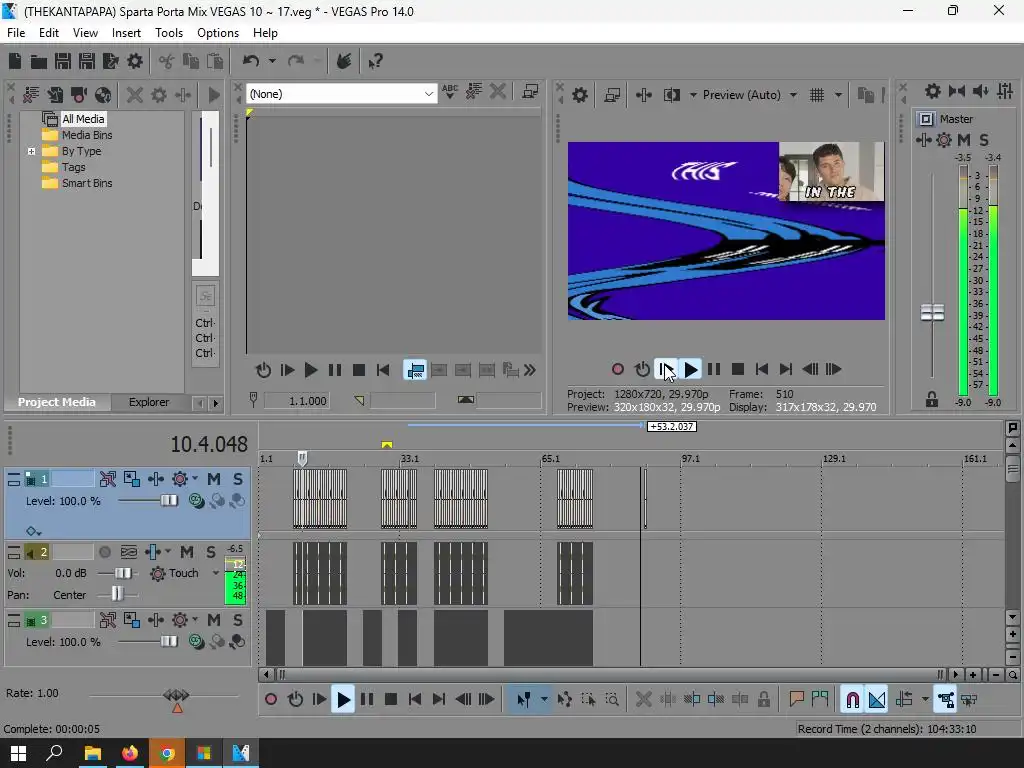Expand the By Type media folder
Screen dimensions: 1024x768
(x=31, y=152)
